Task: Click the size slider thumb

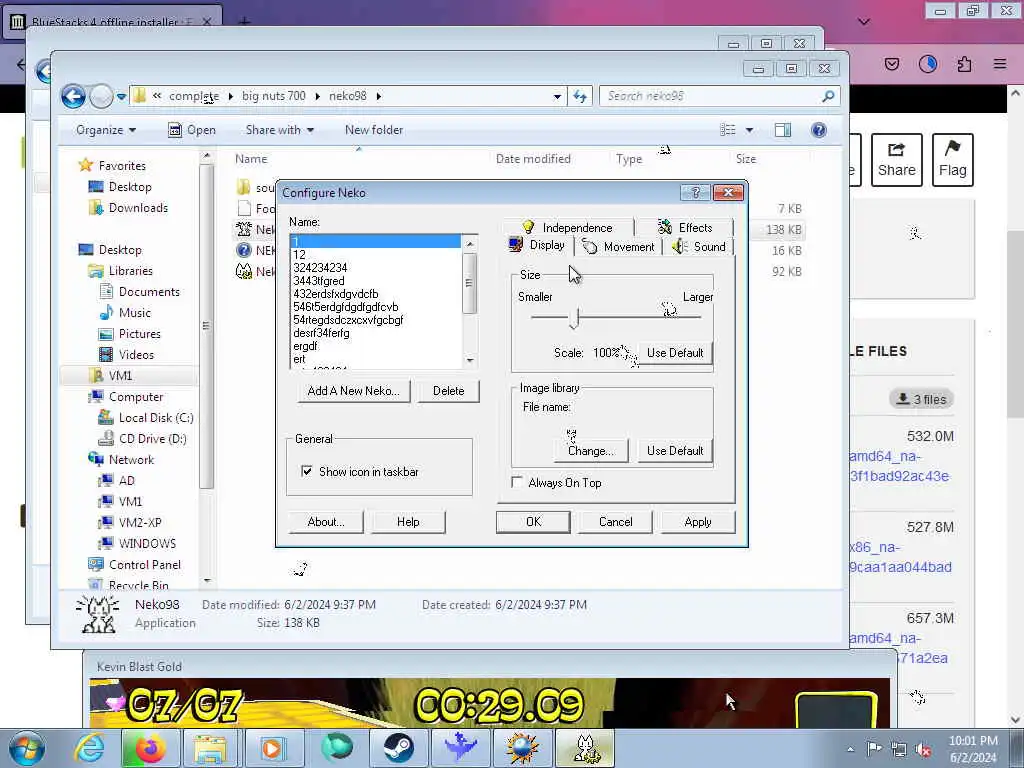Action: click(x=574, y=317)
